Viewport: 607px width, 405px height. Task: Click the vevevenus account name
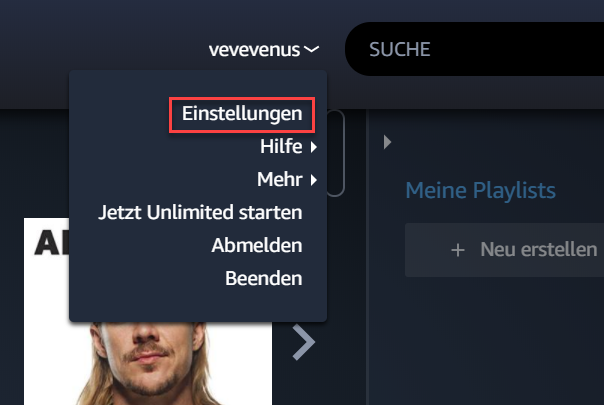point(254,50)
